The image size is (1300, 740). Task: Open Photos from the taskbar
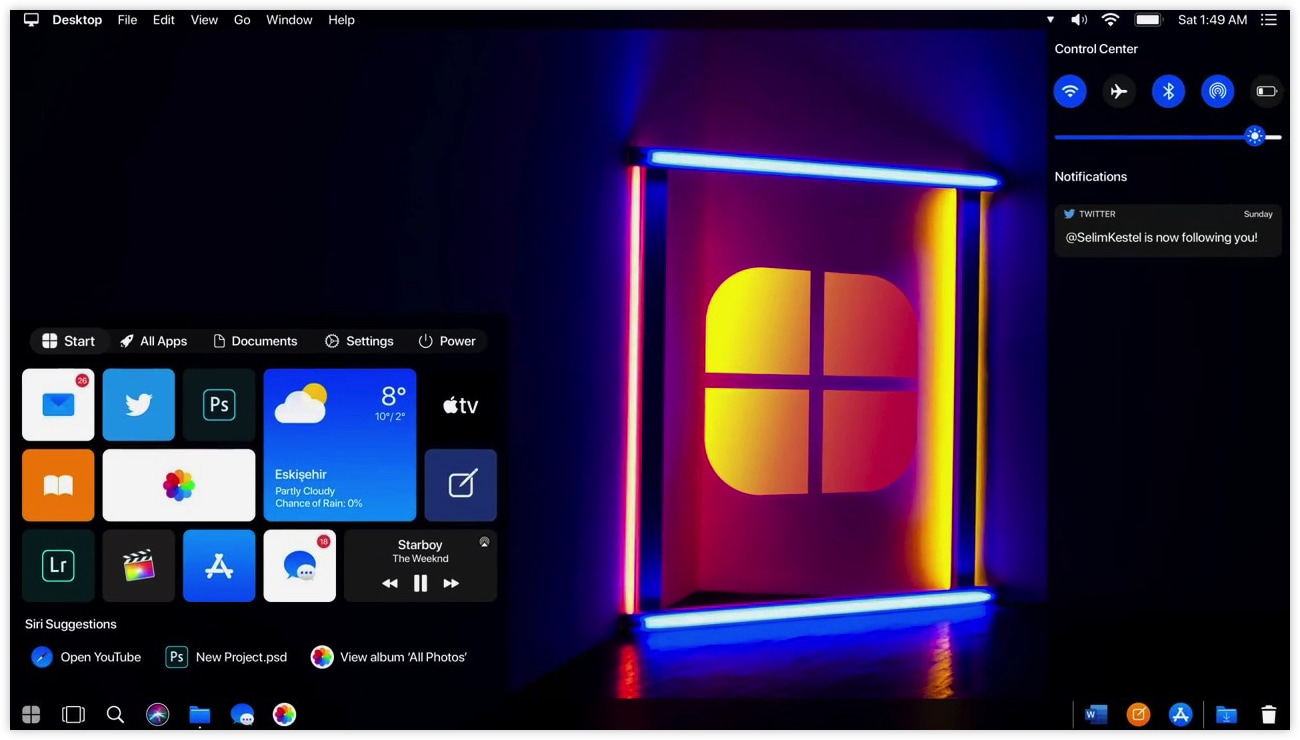click(284, 714)
